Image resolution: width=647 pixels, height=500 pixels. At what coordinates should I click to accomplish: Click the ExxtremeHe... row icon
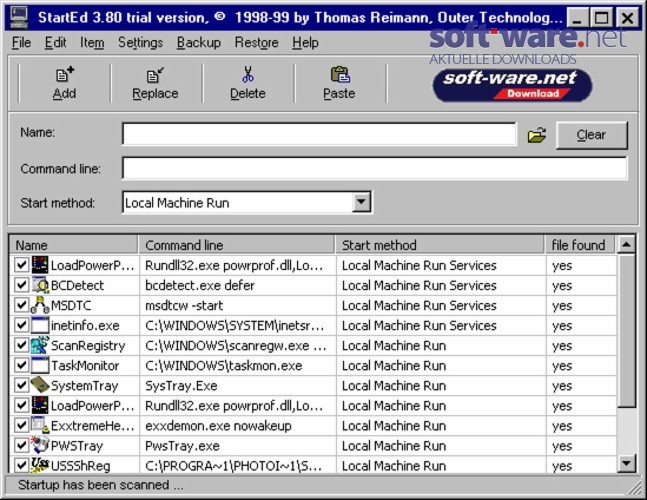click(x=40, y=425)
